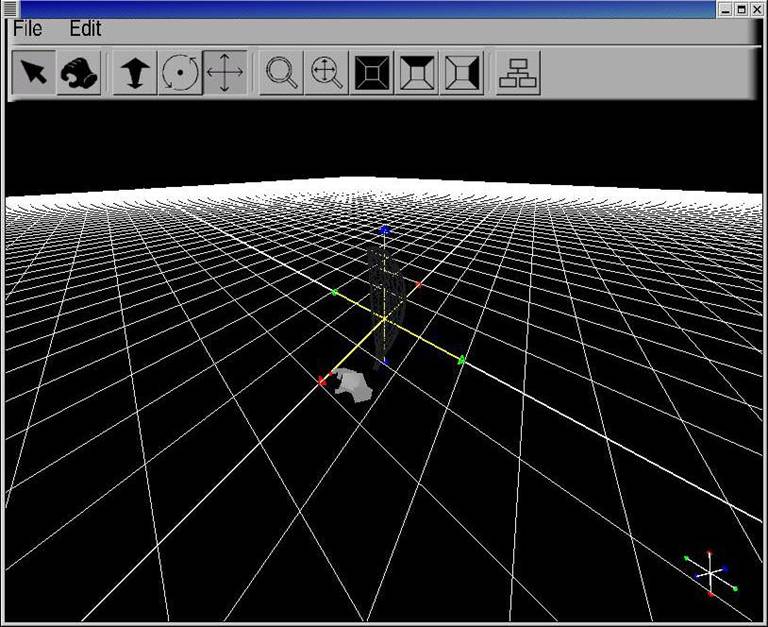The height and width of the screenshot is (627, 768).
Task: Activate the up-down arrow move tool
Action: pos(135,72)
